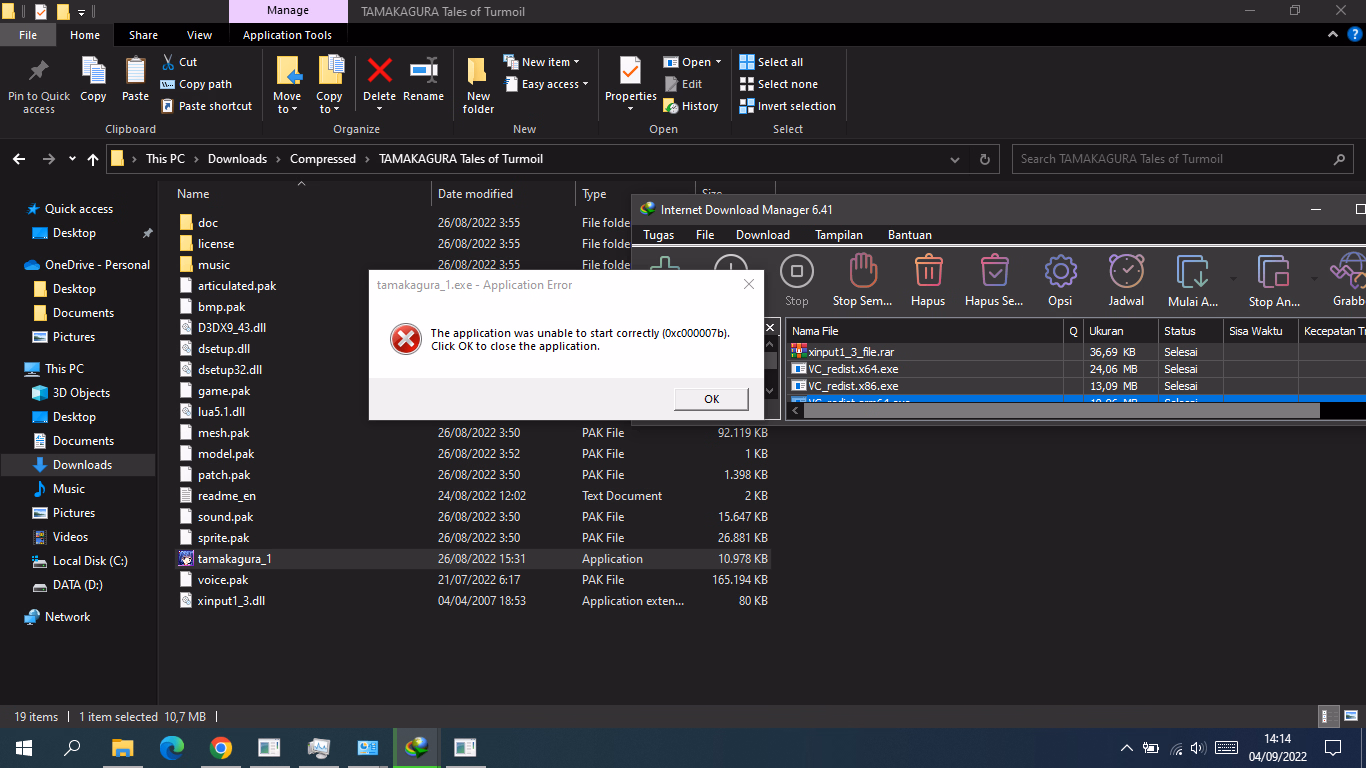Viewport: 1366px width, 768px height.
Task: Click the search box for TAMAKAGURA folder
Action: point(1183,159)
